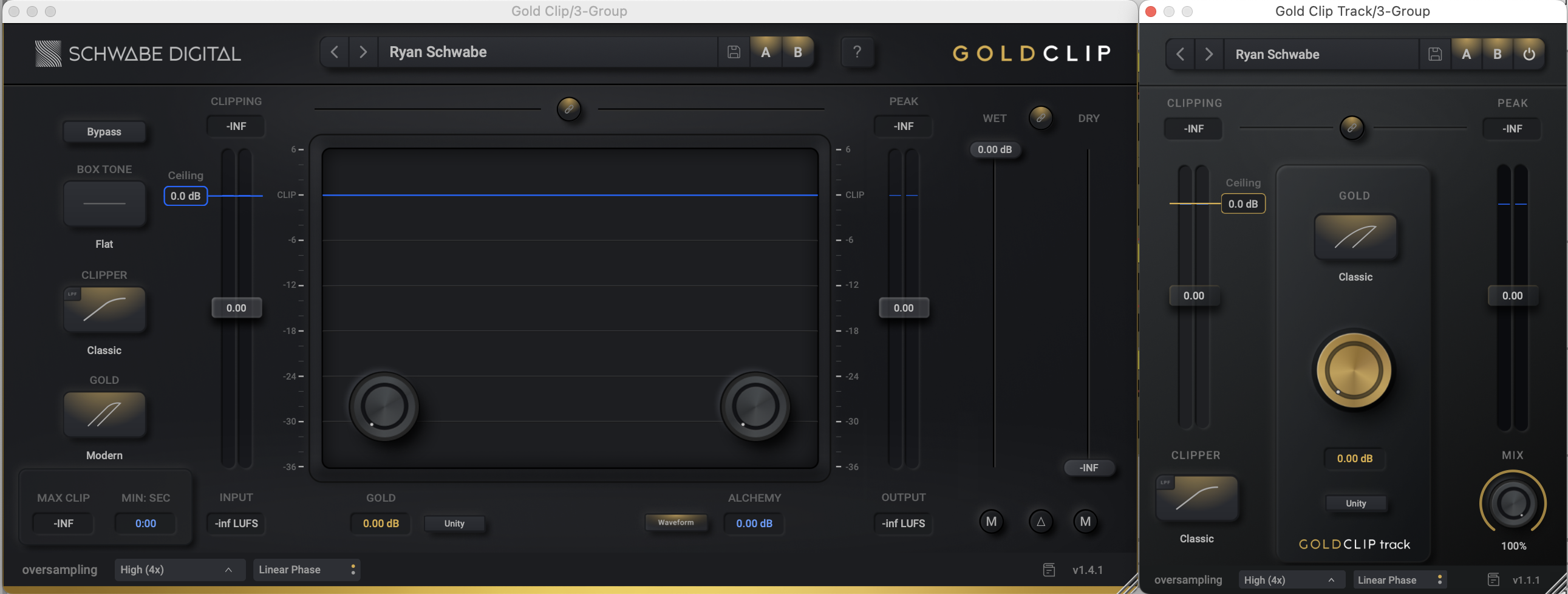1568x594 pixels.
Task: Select the Flat Box Tone curve icon
Action: 104,203
